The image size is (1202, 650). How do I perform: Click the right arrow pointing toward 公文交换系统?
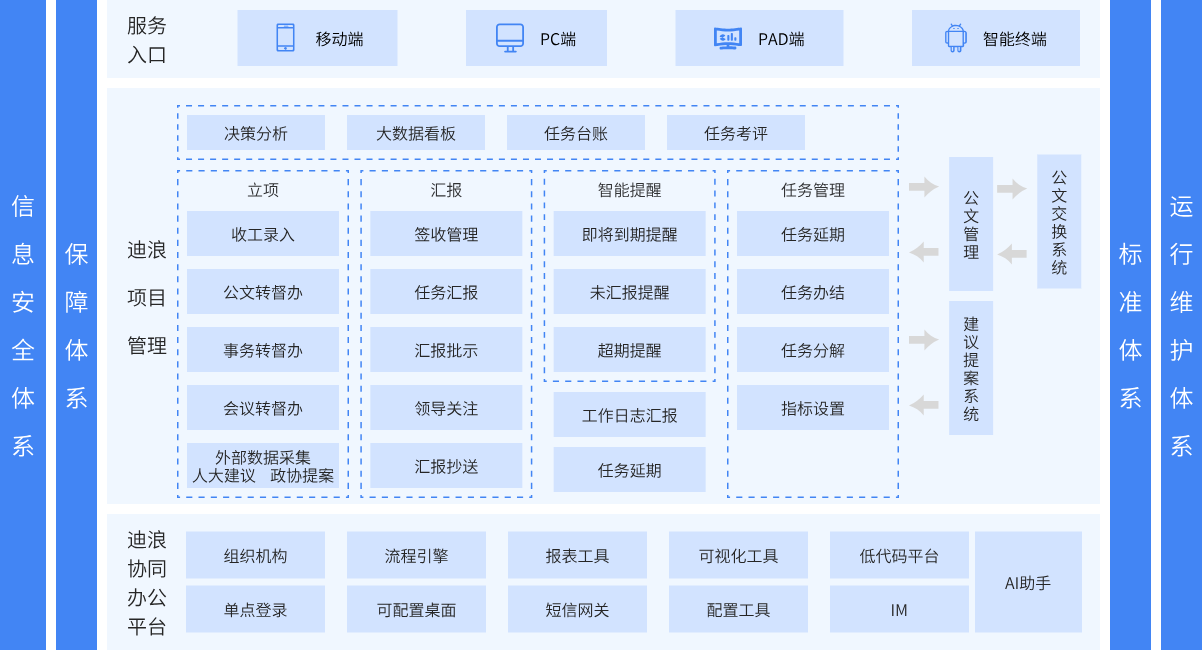(x=1012, y=189)
